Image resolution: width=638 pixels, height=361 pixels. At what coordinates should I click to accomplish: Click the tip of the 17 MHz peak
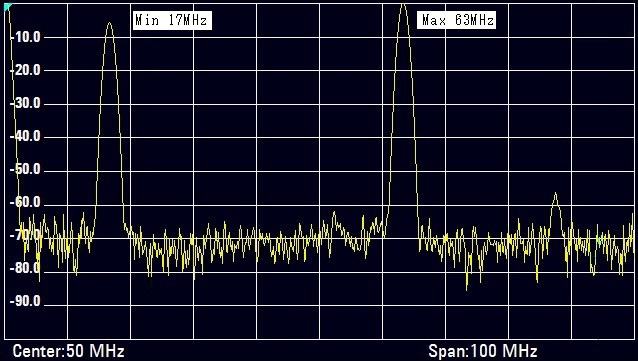[109, 24]
